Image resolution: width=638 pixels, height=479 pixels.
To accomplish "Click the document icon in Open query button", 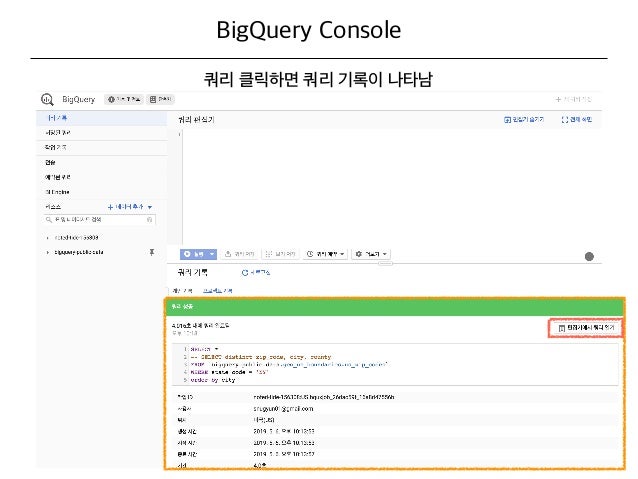I will click(562, 328).
